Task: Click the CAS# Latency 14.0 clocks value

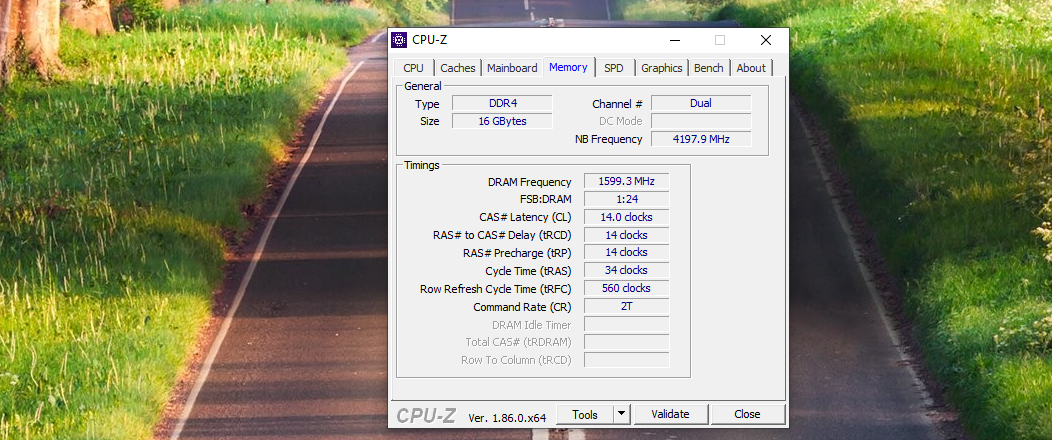Action: coord(627,217)
